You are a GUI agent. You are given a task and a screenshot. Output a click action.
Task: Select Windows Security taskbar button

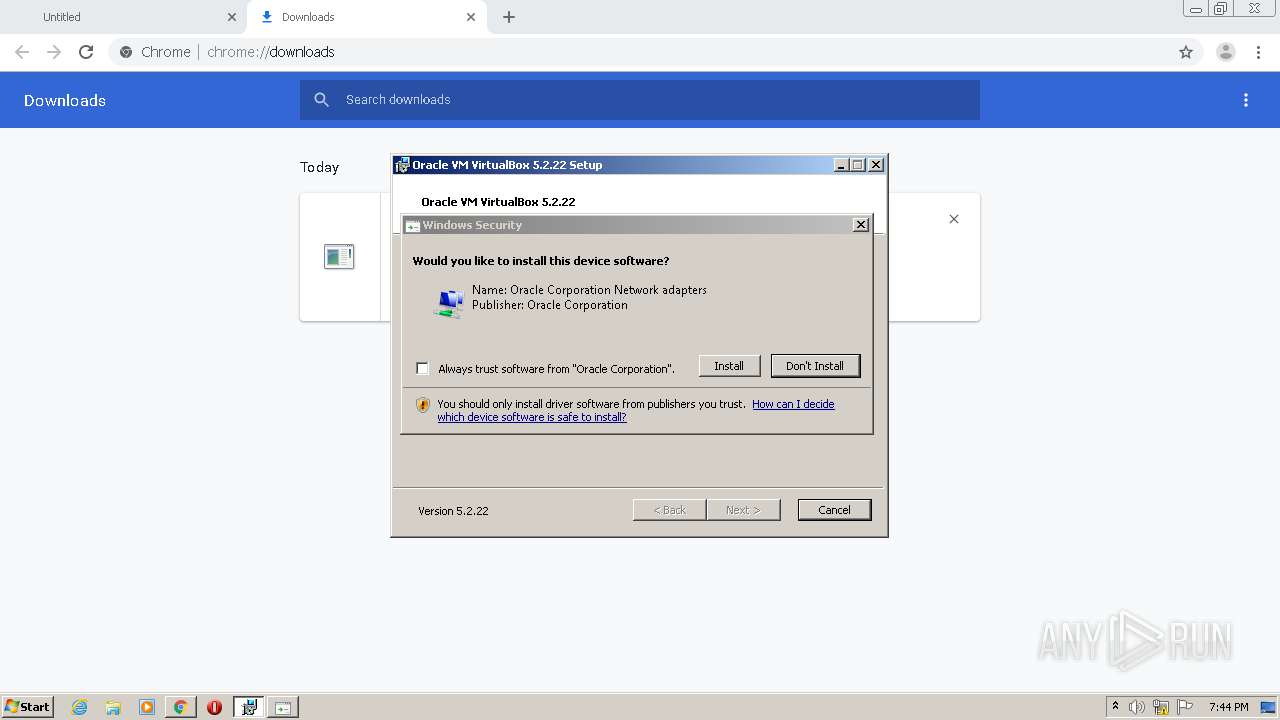283,707
